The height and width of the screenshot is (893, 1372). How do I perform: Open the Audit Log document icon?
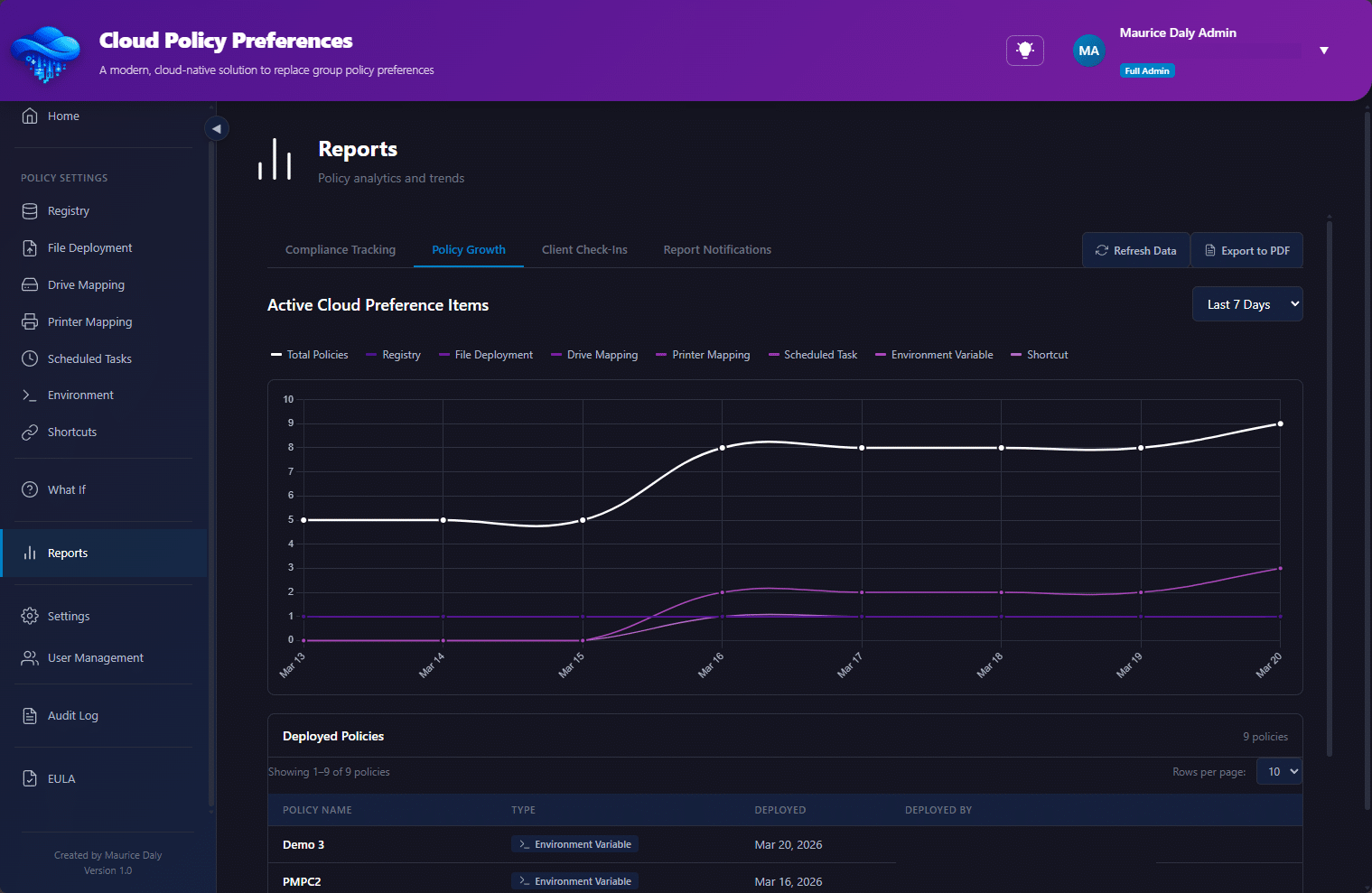pos(30,716)
